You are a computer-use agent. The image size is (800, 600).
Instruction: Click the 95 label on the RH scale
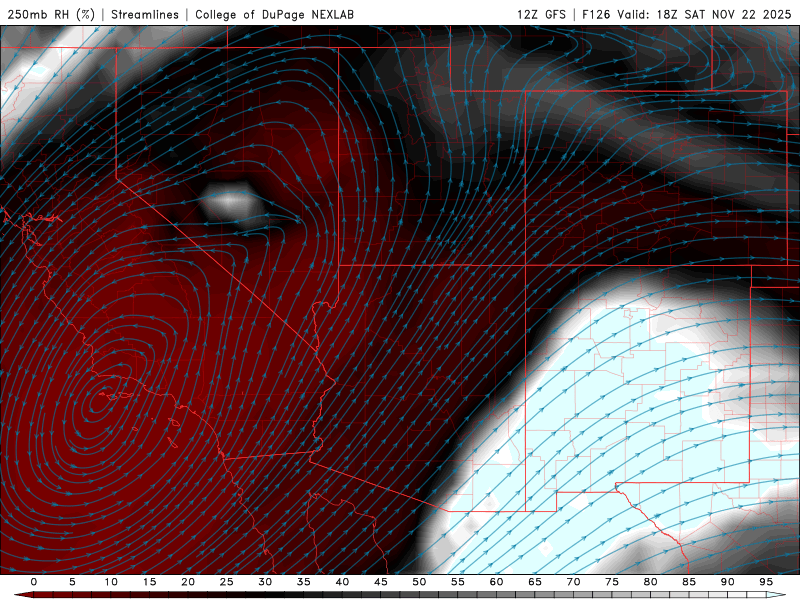point(766,582)
